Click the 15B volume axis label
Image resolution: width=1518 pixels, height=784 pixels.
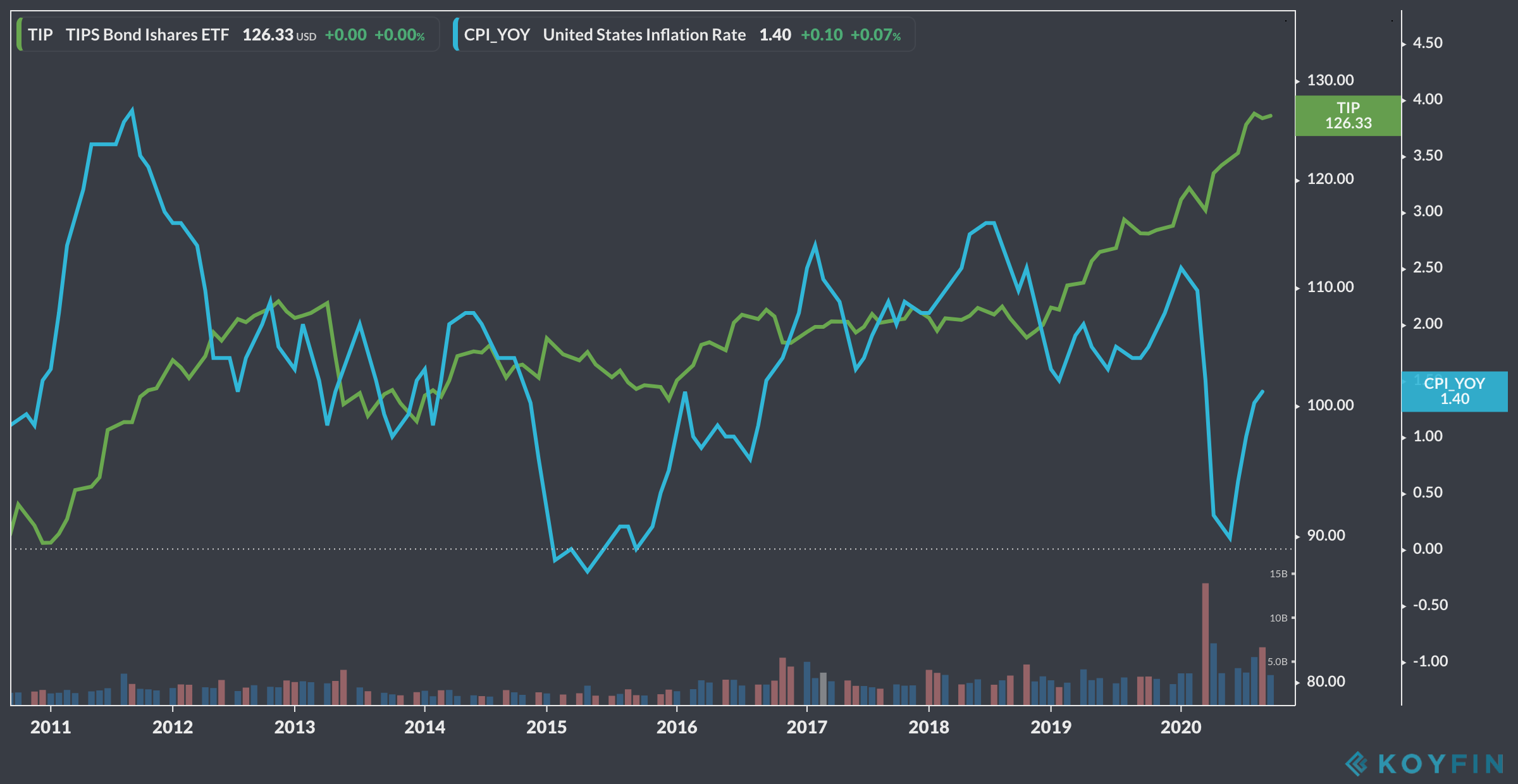(x=1278, y=574)
